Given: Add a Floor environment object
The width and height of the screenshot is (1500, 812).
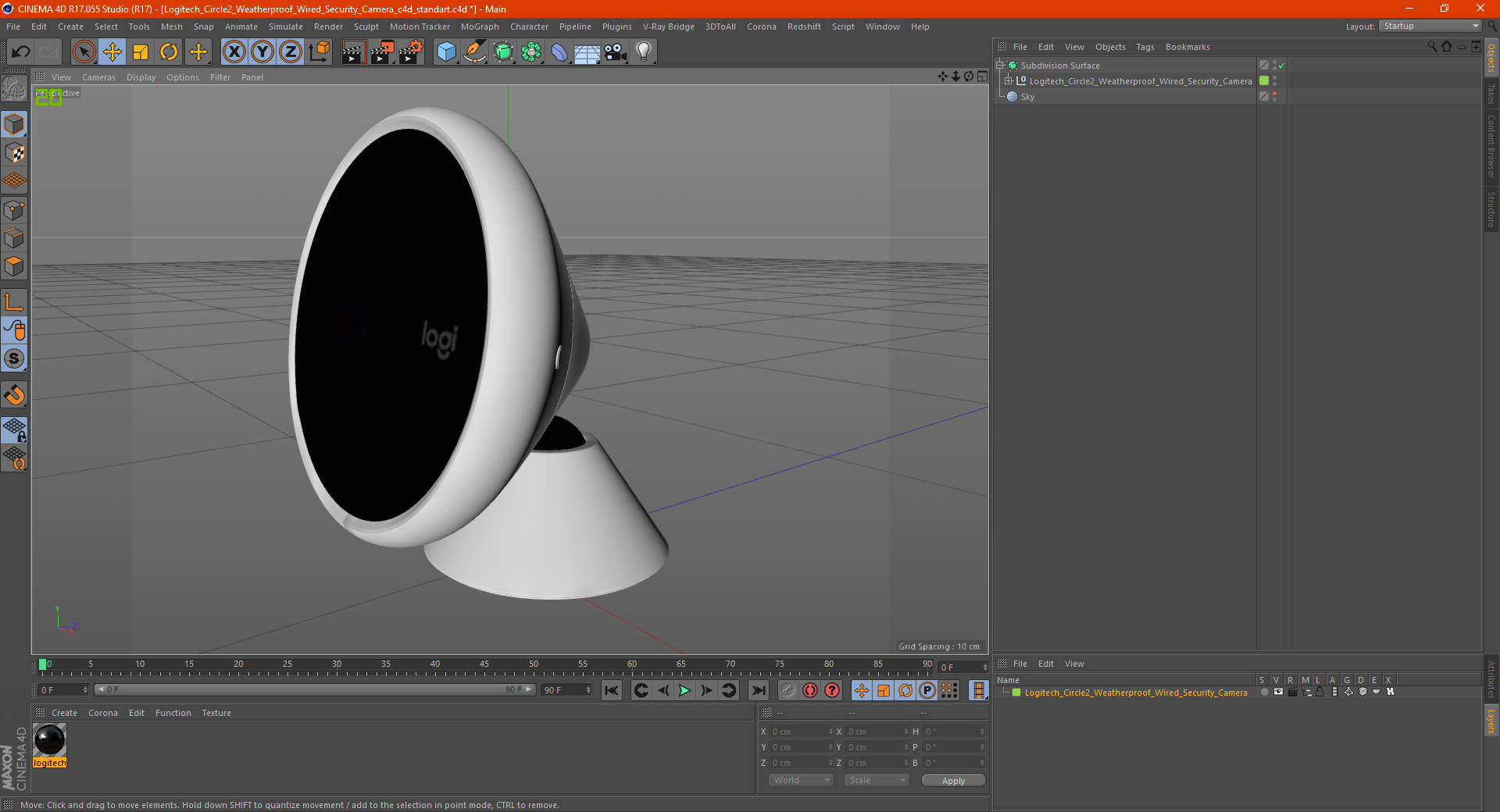Looking at the screenshot, I should pos(587,52).
